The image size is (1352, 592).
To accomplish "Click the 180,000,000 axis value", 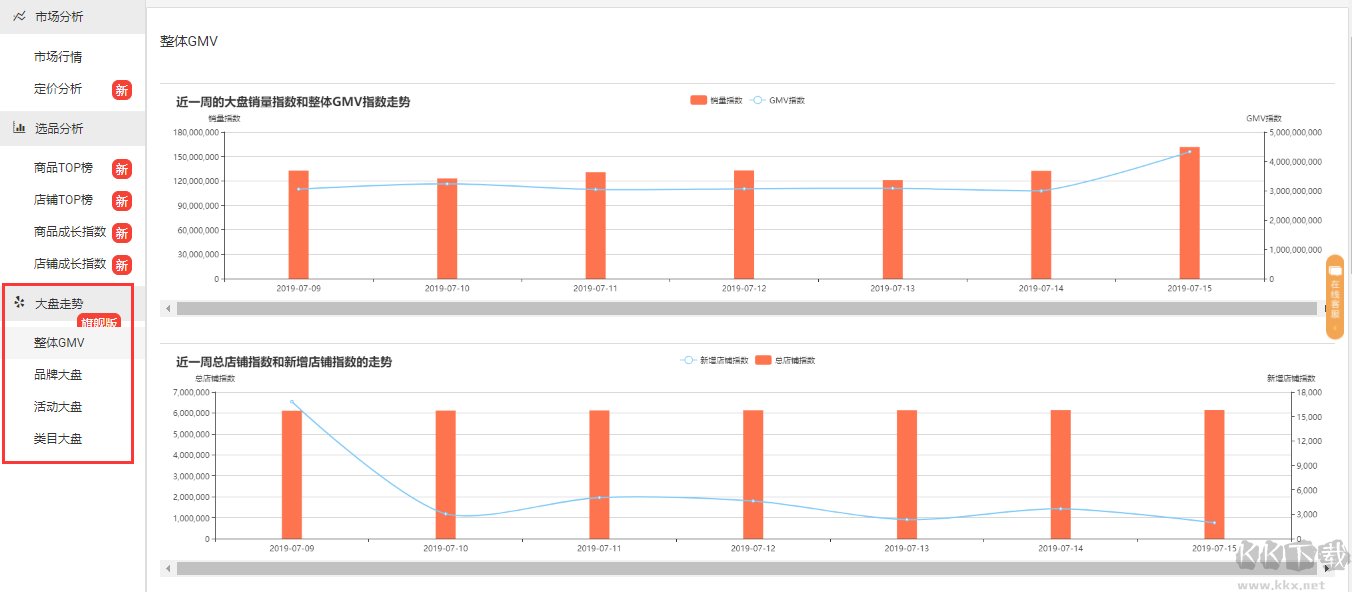I will click(196, 133).
